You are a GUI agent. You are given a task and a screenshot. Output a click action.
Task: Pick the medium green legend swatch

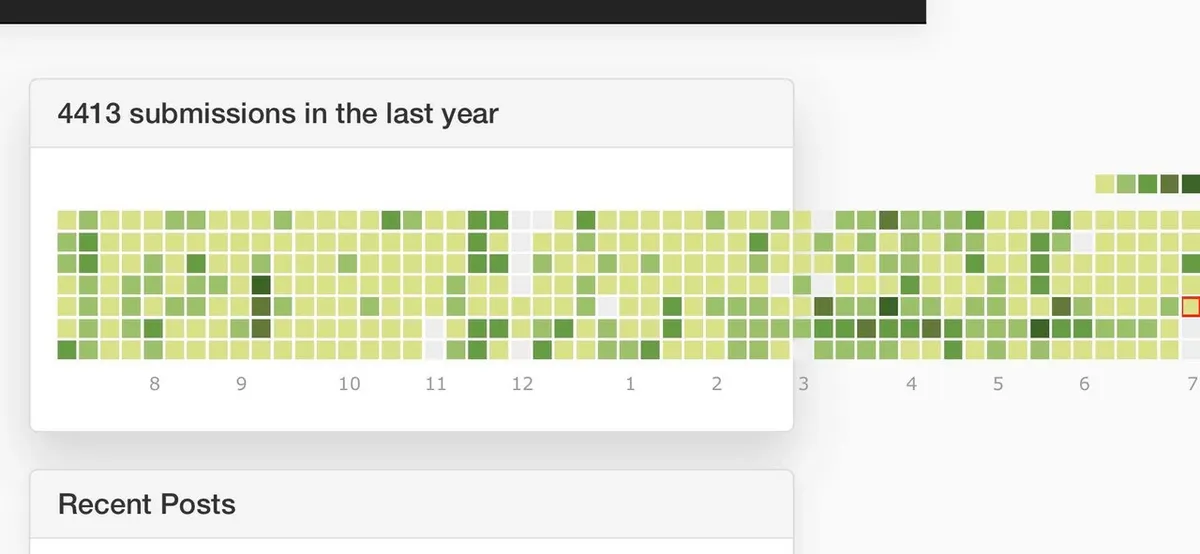tap(1148, 184)
